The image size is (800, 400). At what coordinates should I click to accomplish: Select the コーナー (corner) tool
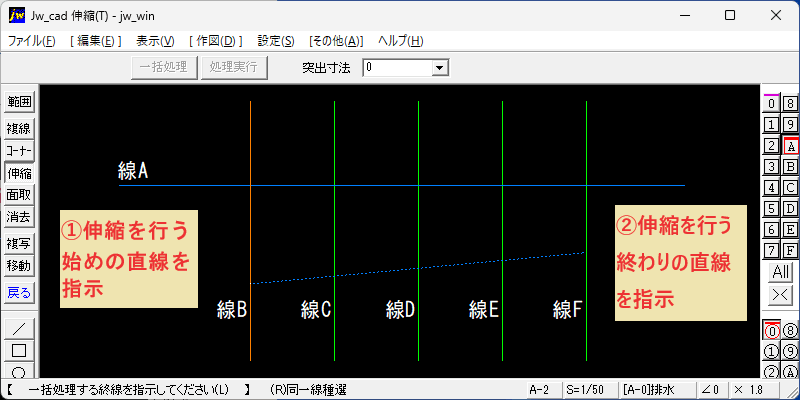tap(19, 152)
